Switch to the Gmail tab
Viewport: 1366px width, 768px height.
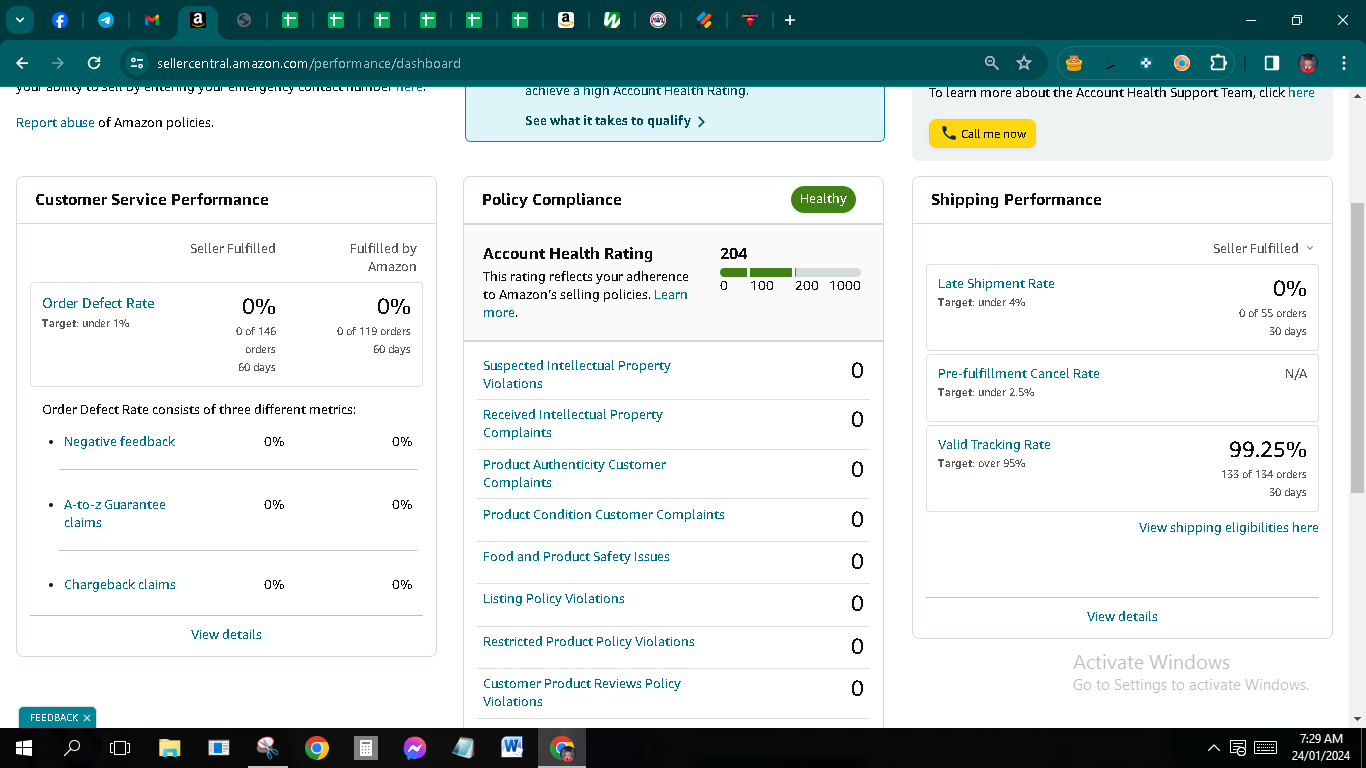(x=152, y=20)
